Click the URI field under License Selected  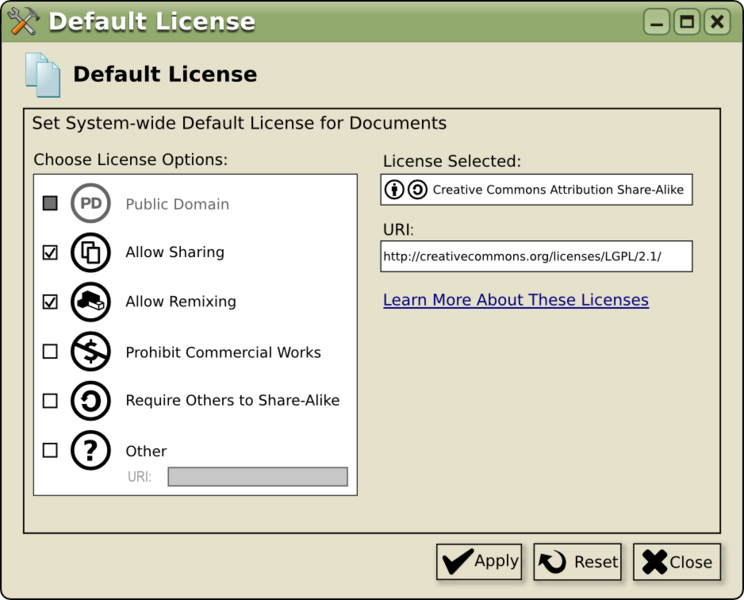[x=536, y=256]
